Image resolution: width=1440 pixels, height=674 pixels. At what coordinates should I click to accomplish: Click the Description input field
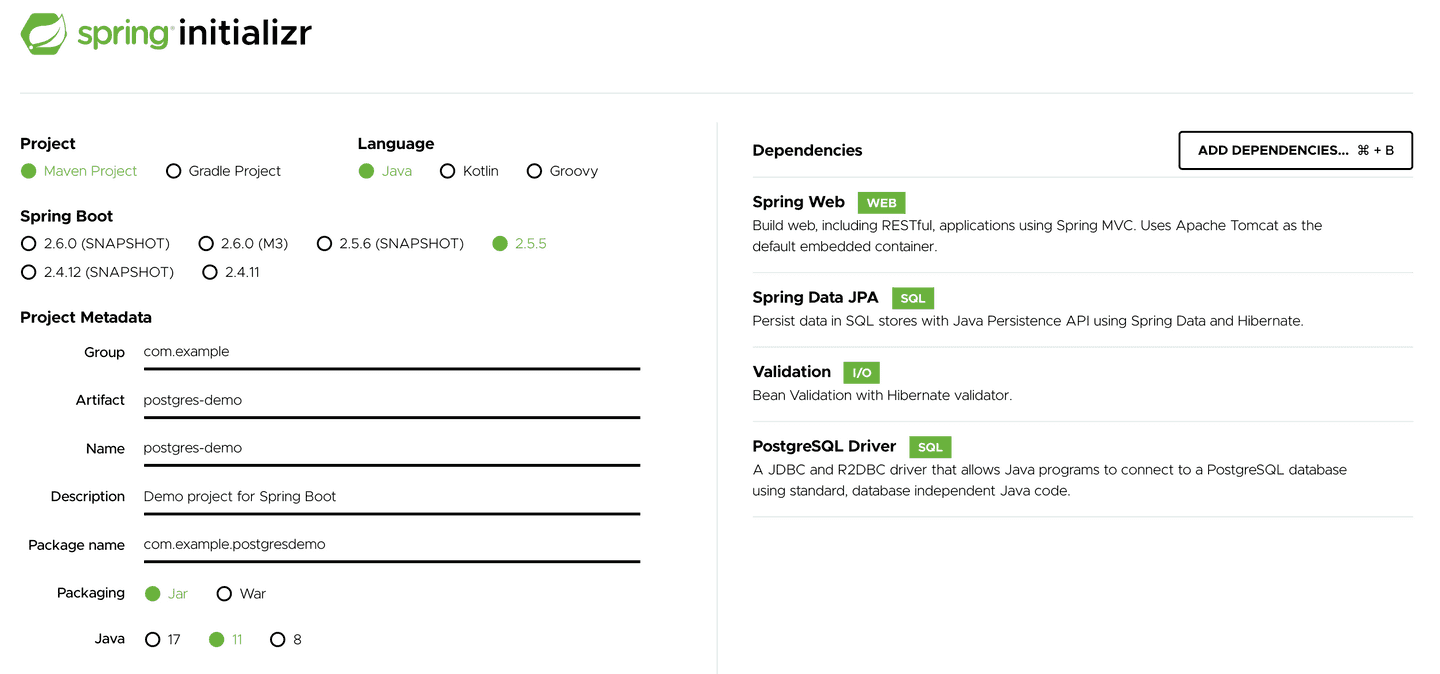pos(391,496)
